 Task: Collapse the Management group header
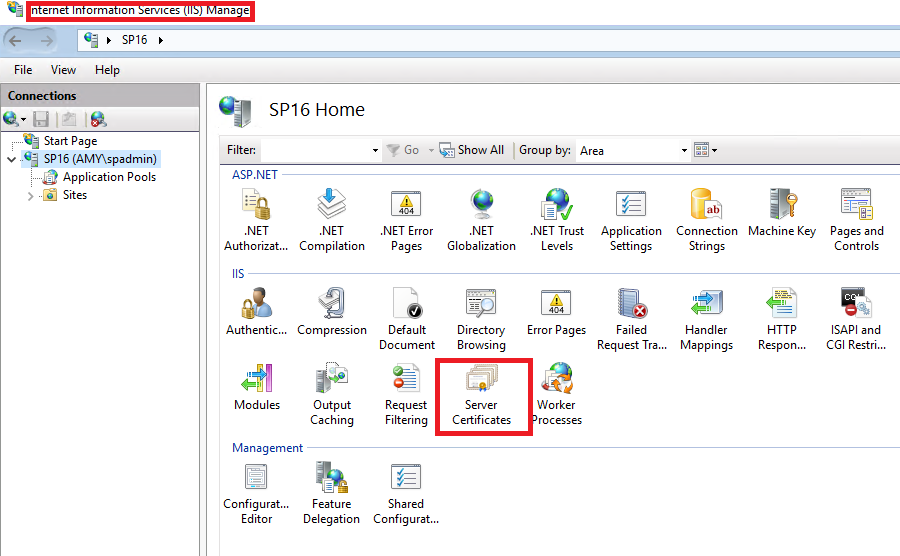(267, 448)
